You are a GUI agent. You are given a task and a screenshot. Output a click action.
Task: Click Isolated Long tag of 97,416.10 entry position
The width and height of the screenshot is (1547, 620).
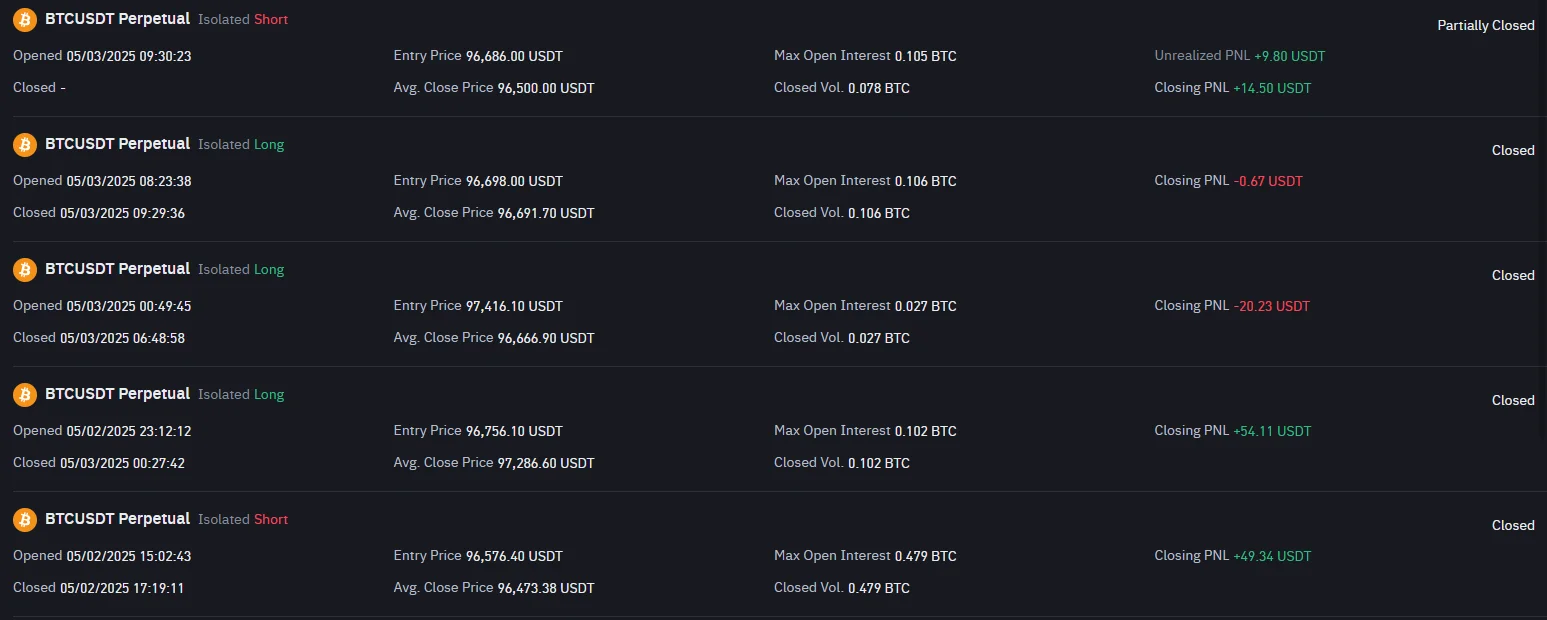(241, 270)
